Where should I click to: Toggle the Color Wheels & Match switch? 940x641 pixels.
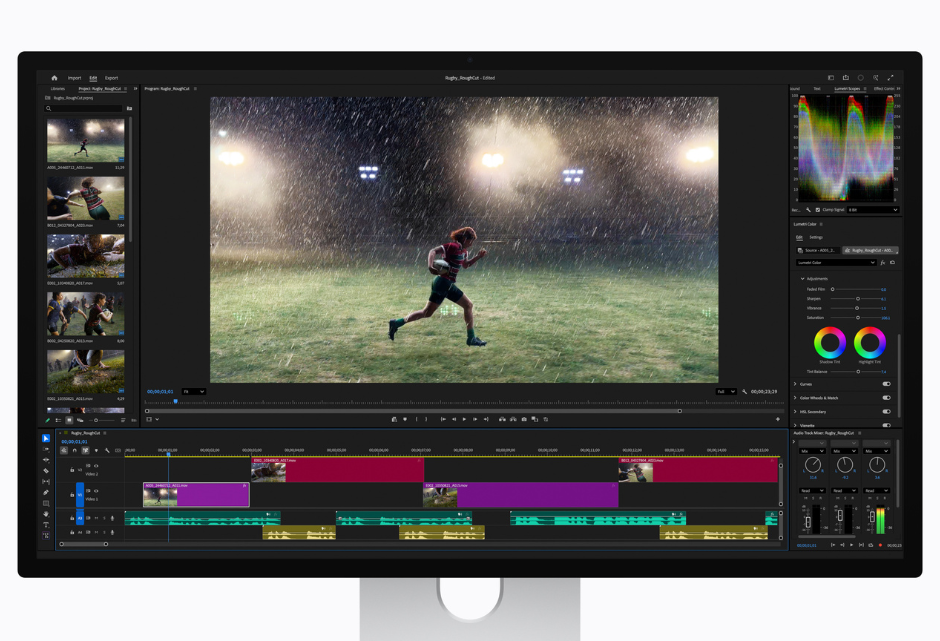point(886,398)
